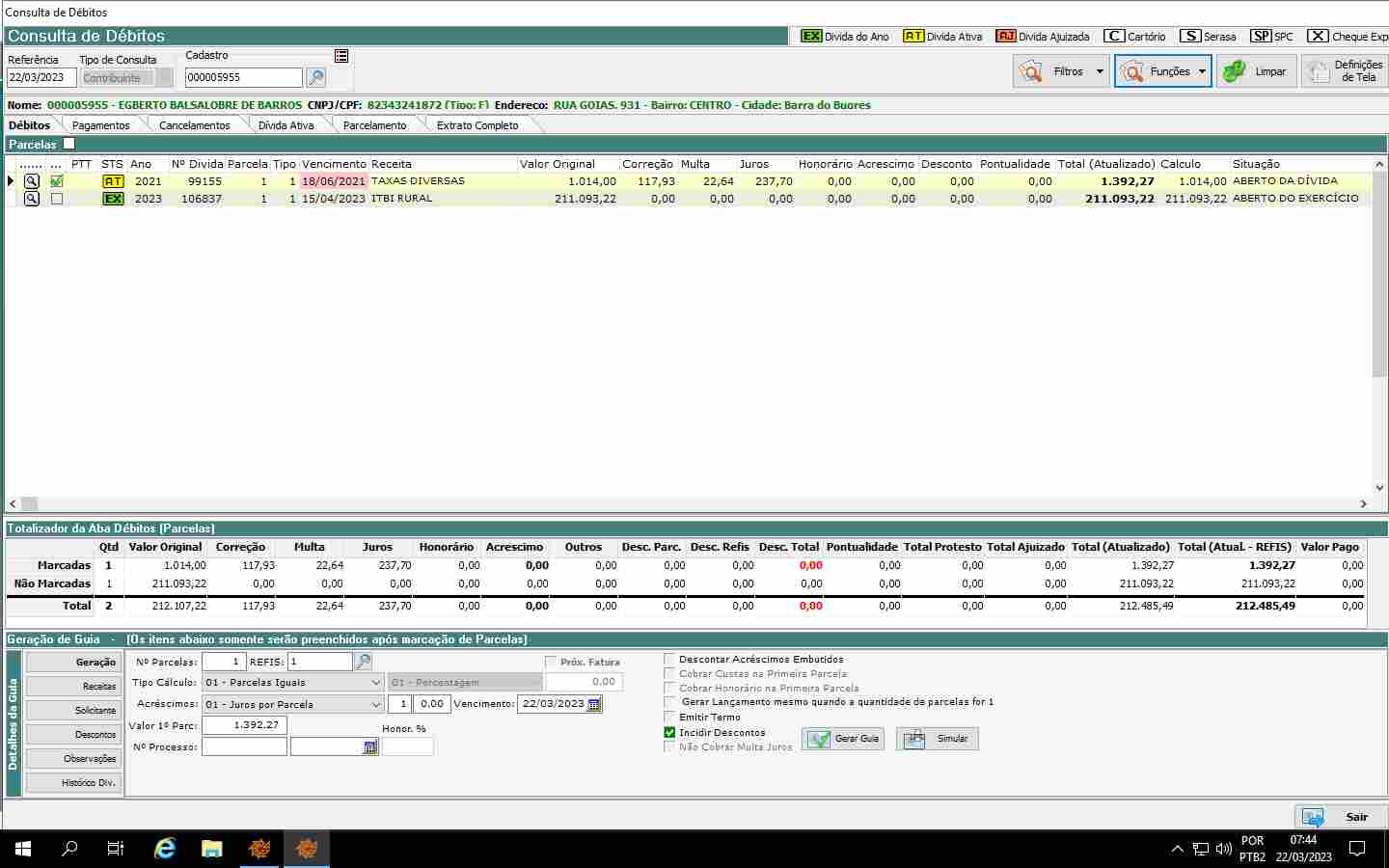
Task: Click the Referência date input field
Action: click(41, 78)
